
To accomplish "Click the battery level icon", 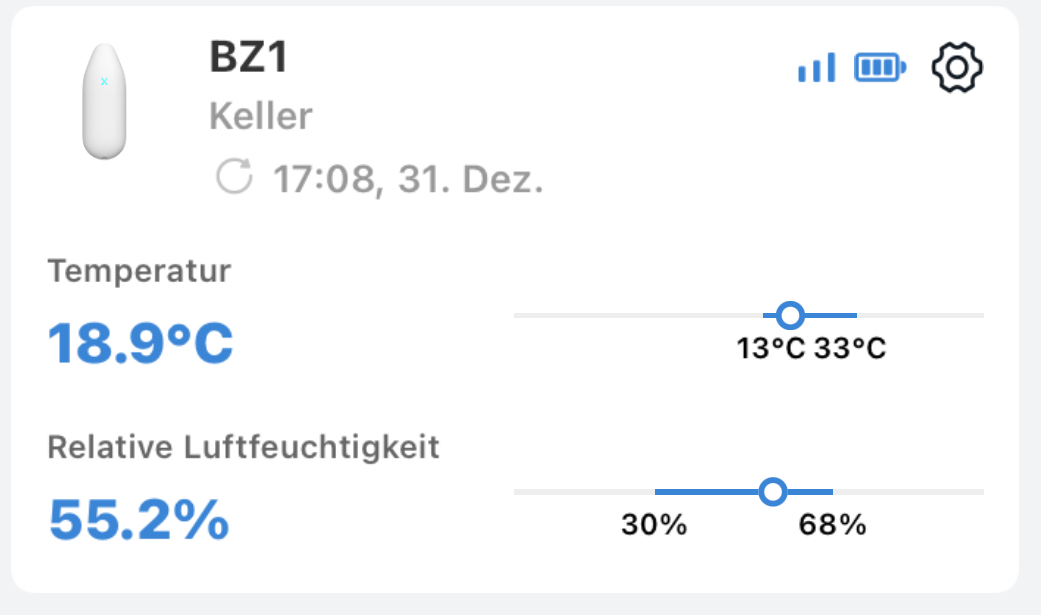I will click(x=880, y=68).
